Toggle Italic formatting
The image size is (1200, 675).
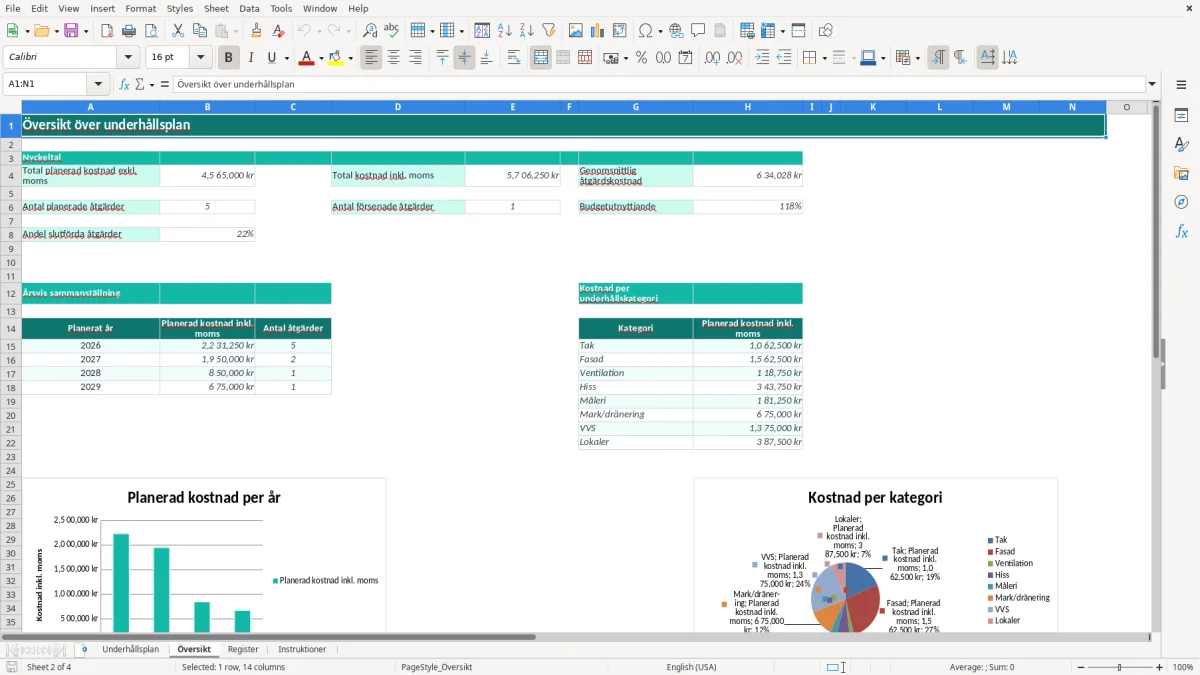click(x=251, y=58)
